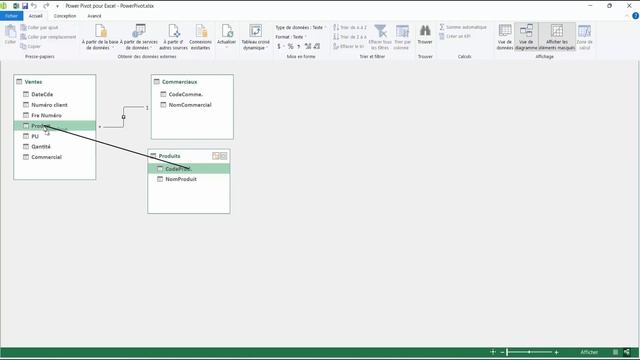The height and width of the screenshot is (360, 640).
Task: Select Numéro client field
Action: pyautogui.click(x=55, y=105)
